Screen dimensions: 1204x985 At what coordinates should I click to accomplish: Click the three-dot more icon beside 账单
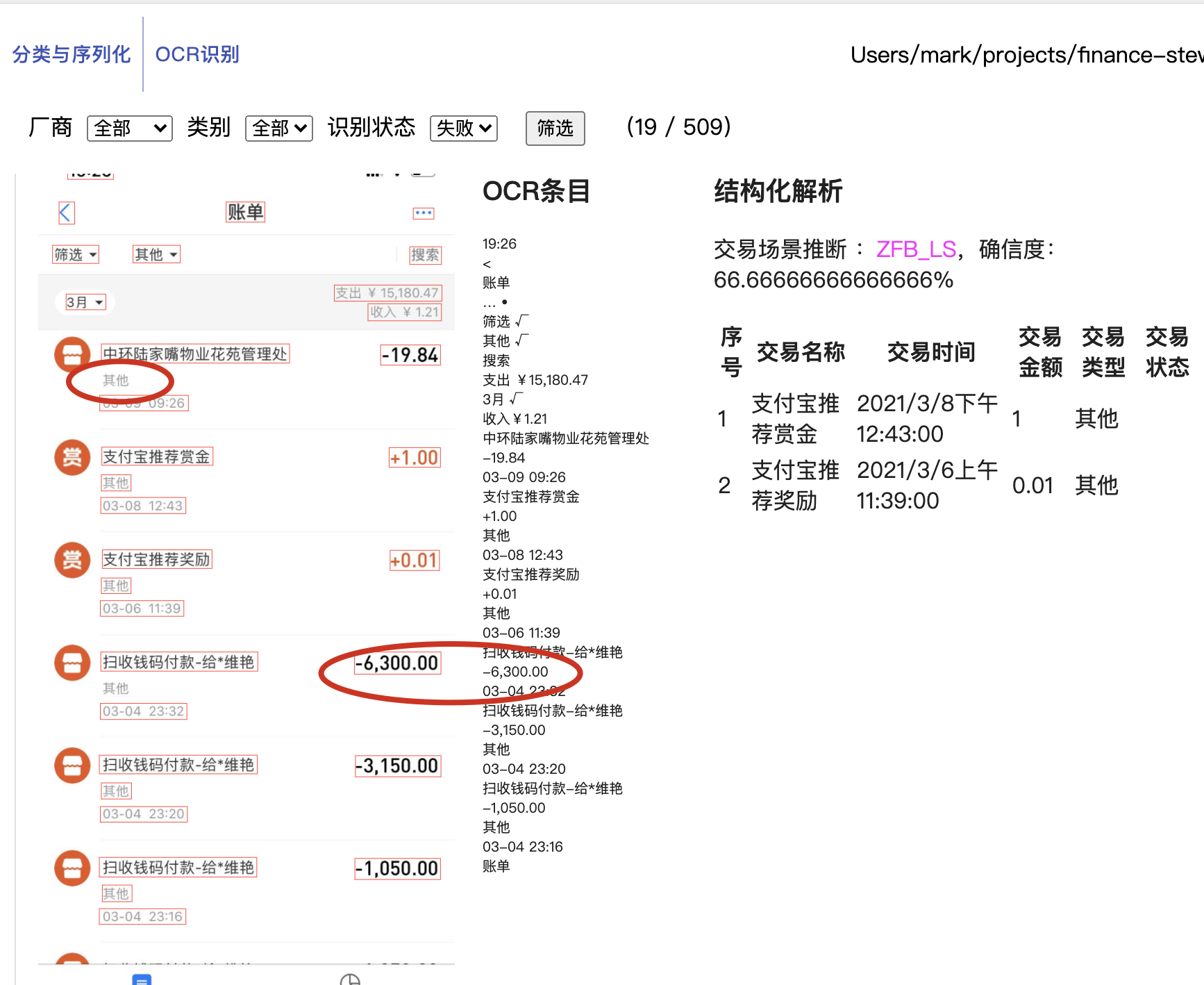(424, 213)
